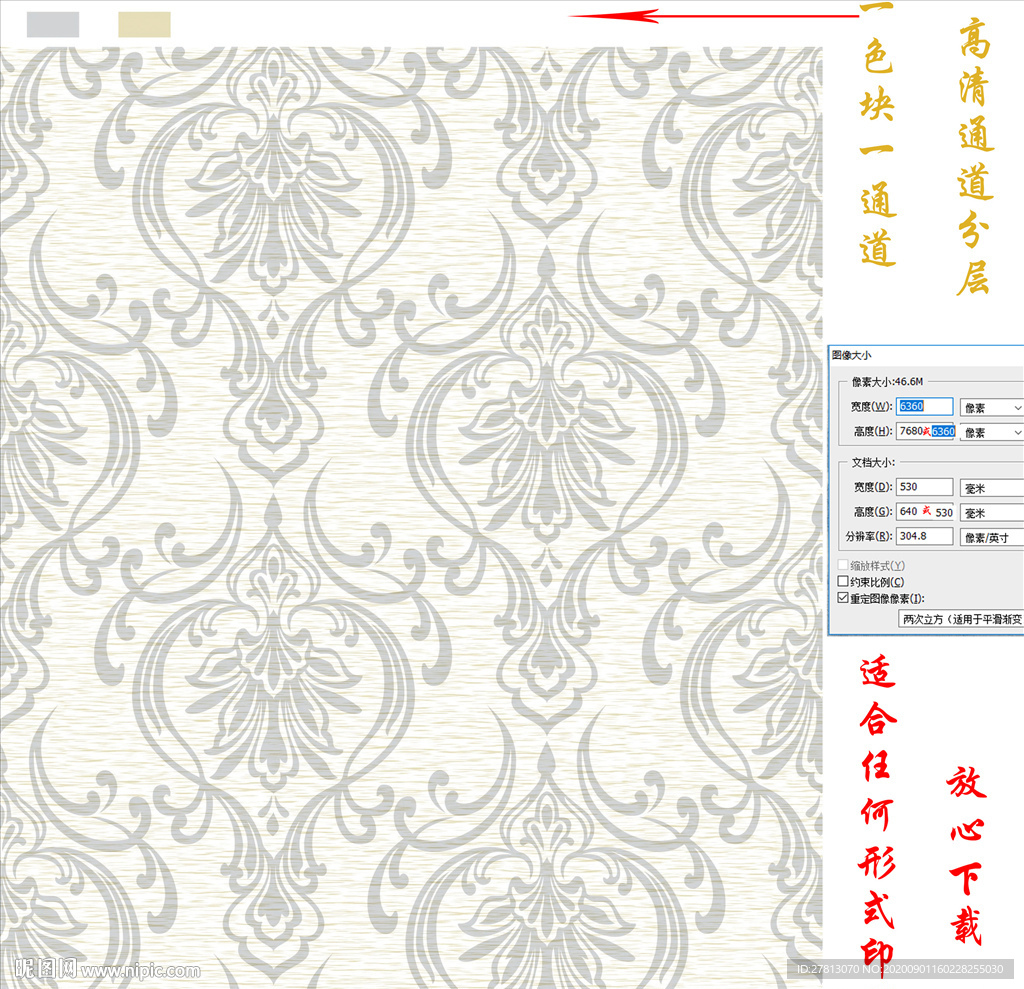Click the 像素大小:46.6M label
The height and width of the screenshot is (989, 1024).
[887, 381]
